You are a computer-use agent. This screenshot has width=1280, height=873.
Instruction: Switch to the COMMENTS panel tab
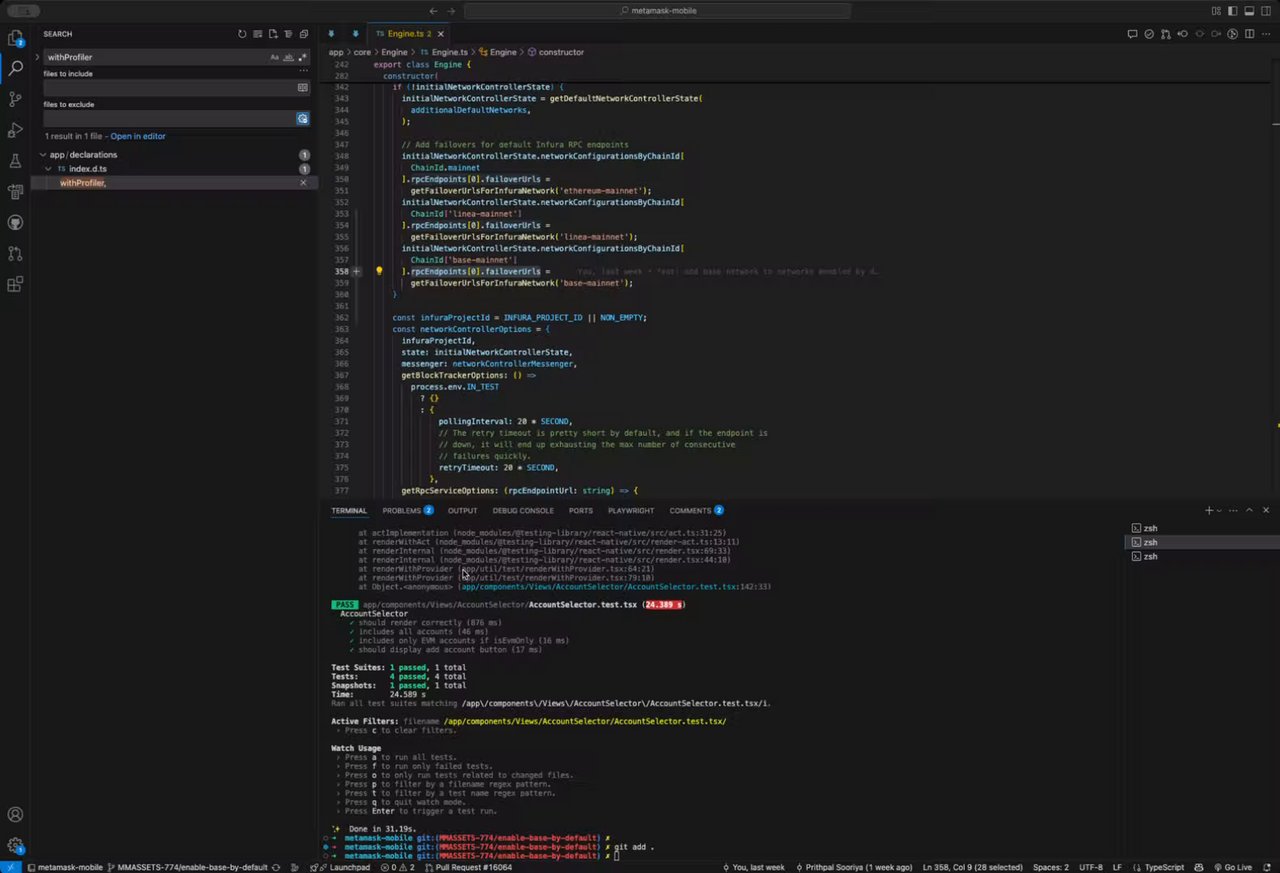click(696, 510)
